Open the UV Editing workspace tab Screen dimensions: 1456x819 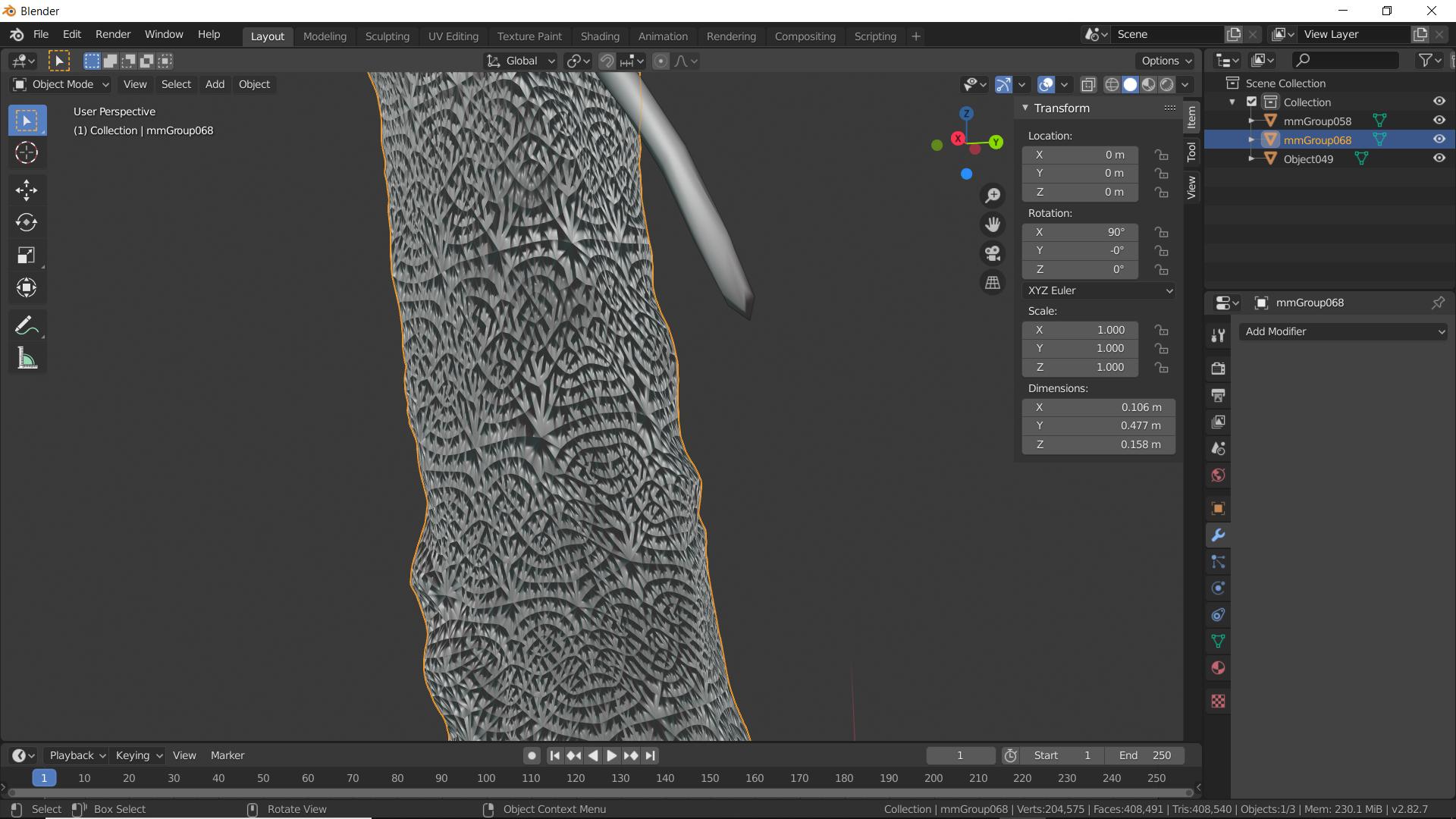(453, 35)
